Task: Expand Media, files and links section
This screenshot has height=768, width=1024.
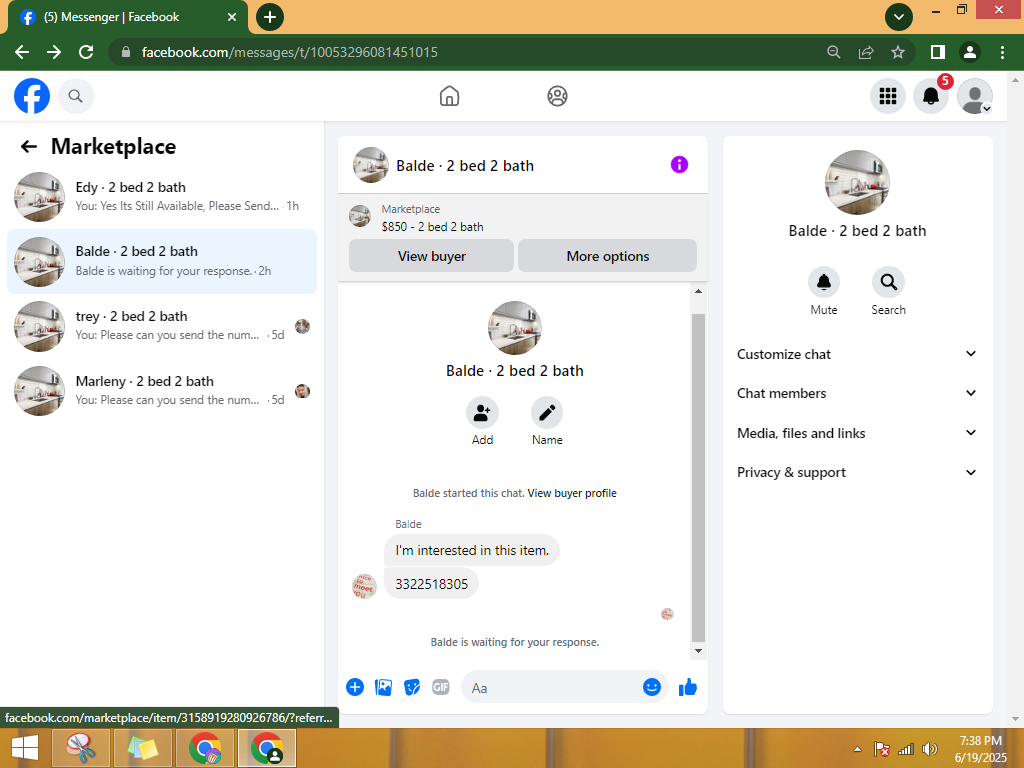Action: (x=857, y=433)
